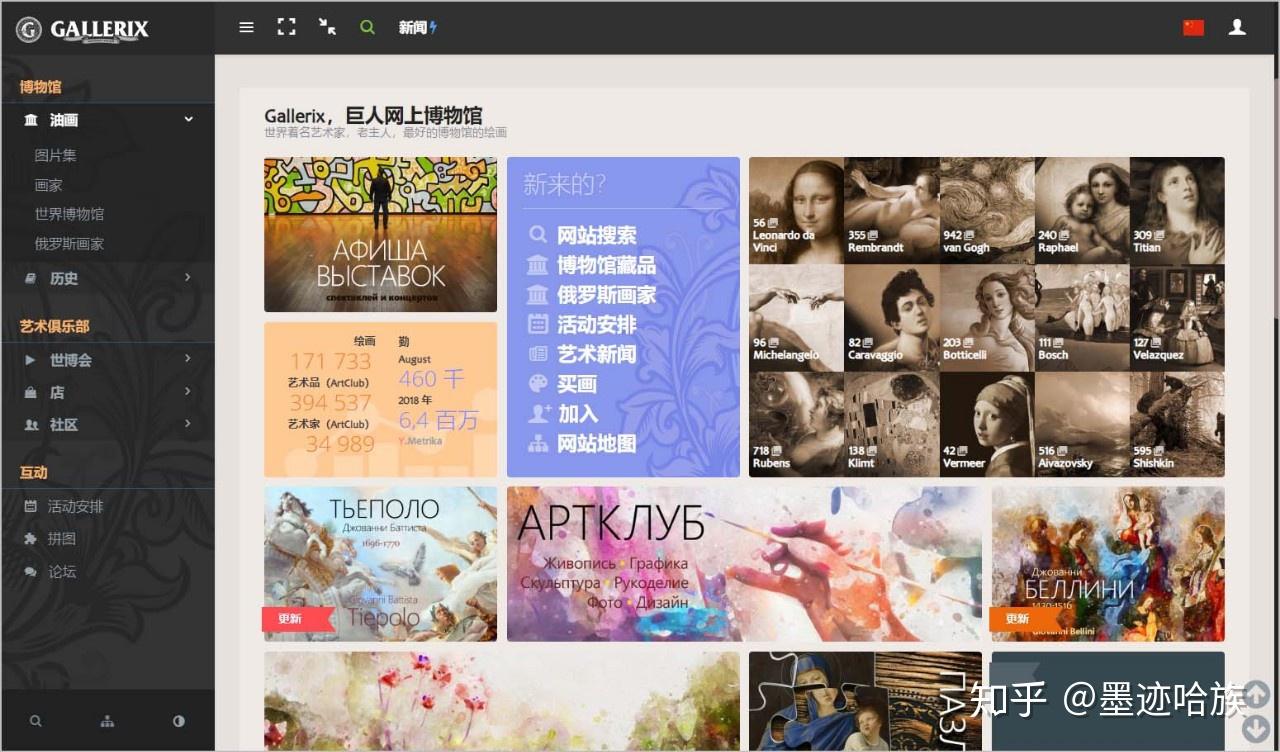The height and width of the screenshot is (752, 1280).
Task: Open the 新闻 news menu in the top bar
Action: 418,28
